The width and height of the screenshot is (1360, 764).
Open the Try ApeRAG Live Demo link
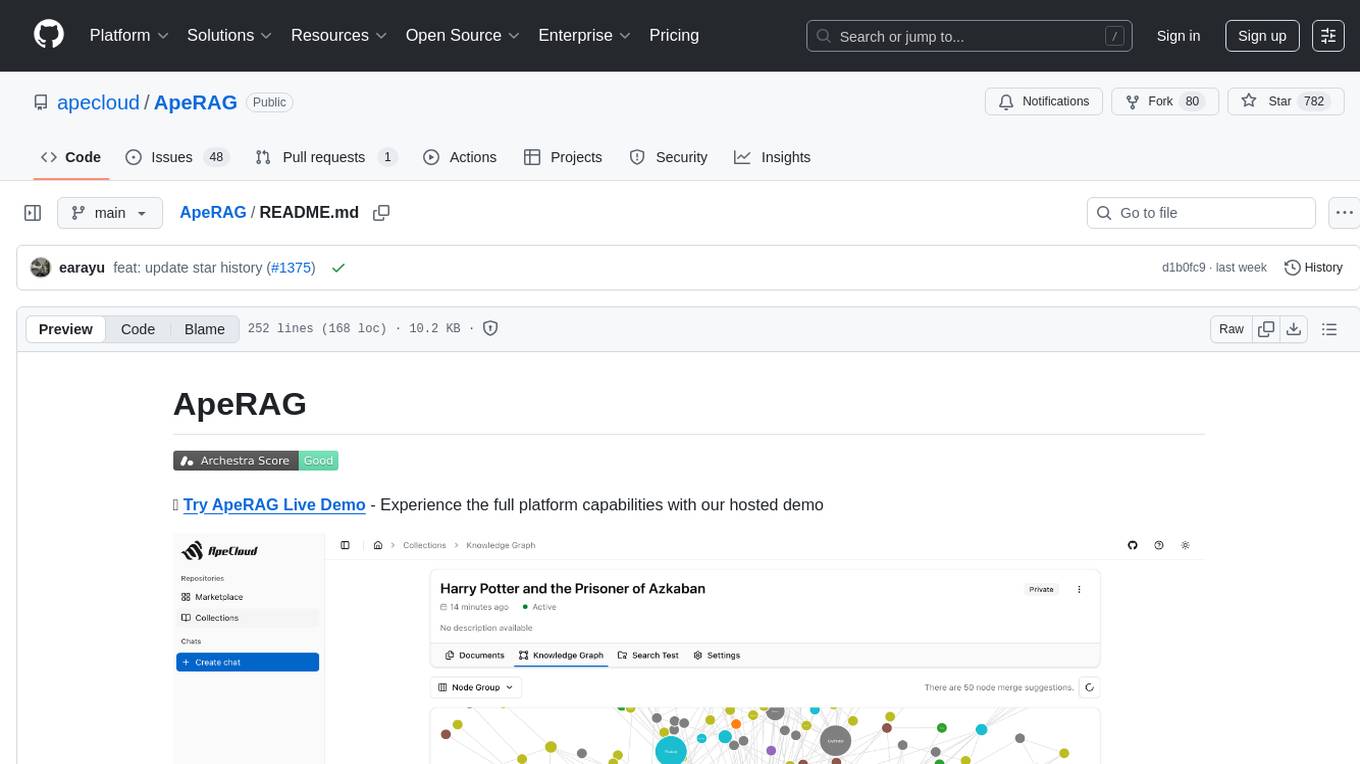click(274, 505)
